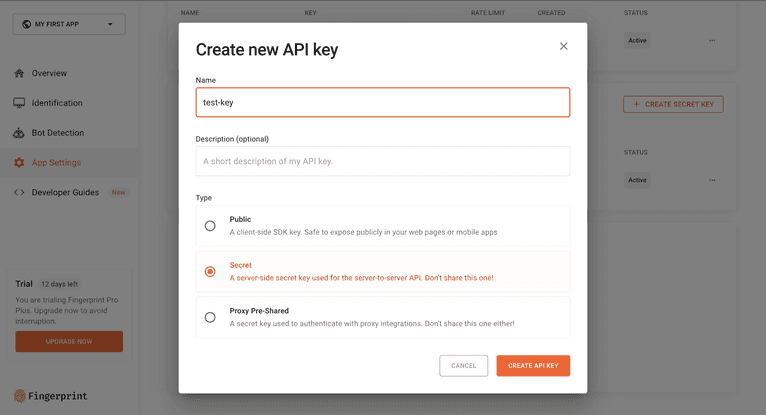Click the Description input field
766x415 pixels.
[382, 161]
